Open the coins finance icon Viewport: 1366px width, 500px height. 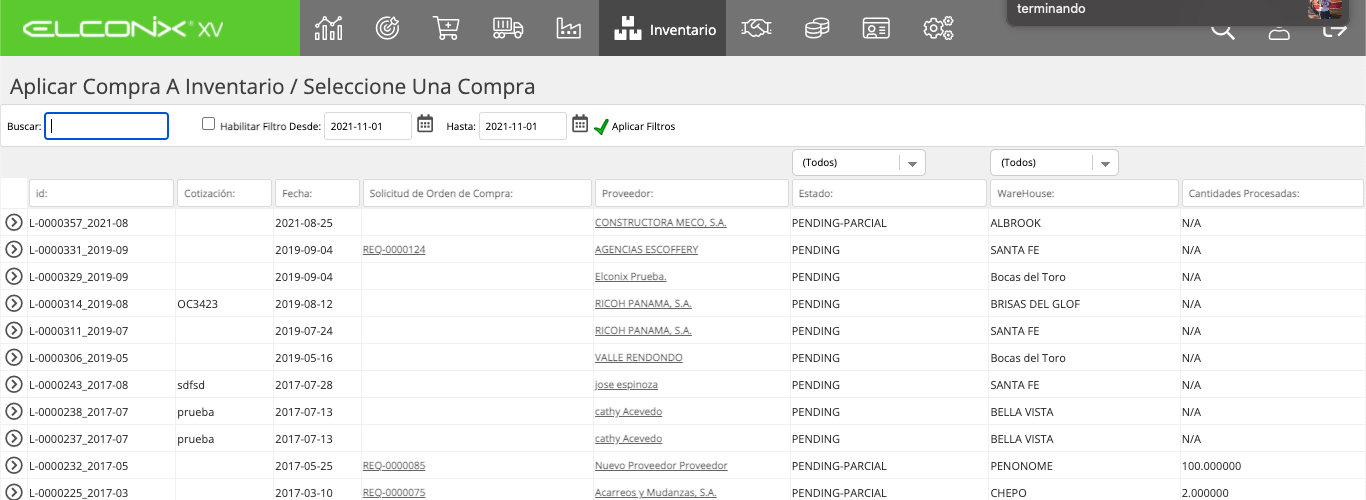click(817, 28)
